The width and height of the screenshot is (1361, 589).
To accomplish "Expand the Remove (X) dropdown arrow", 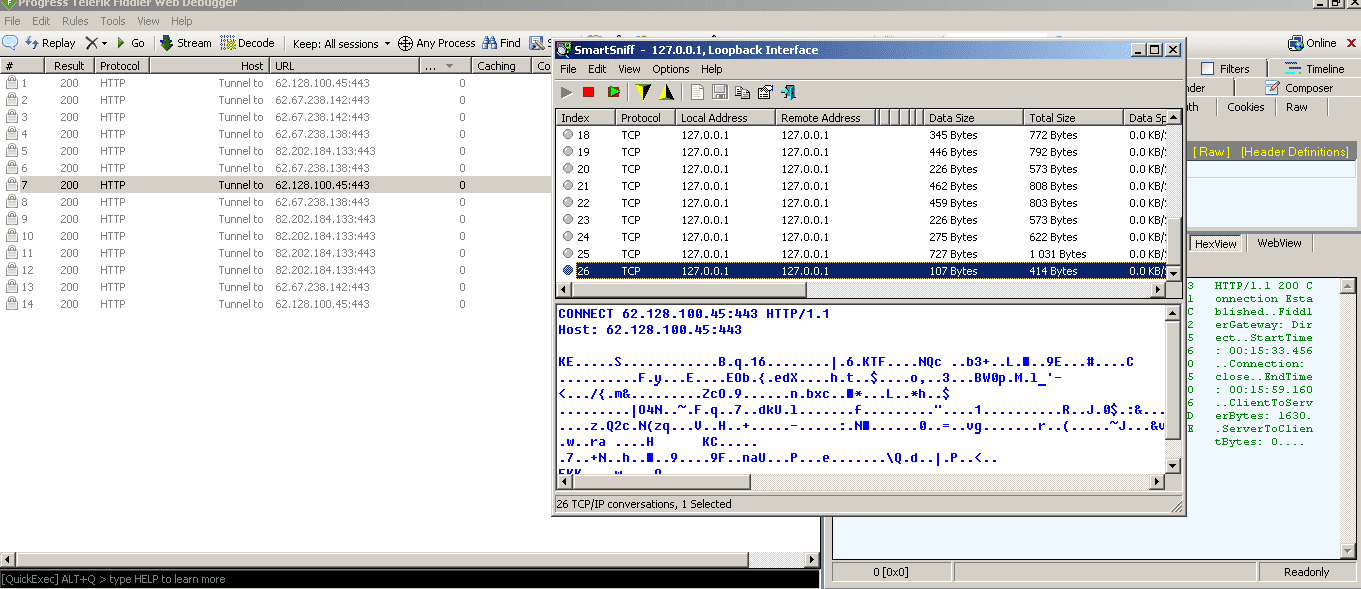I will click(x=104, y=43).
